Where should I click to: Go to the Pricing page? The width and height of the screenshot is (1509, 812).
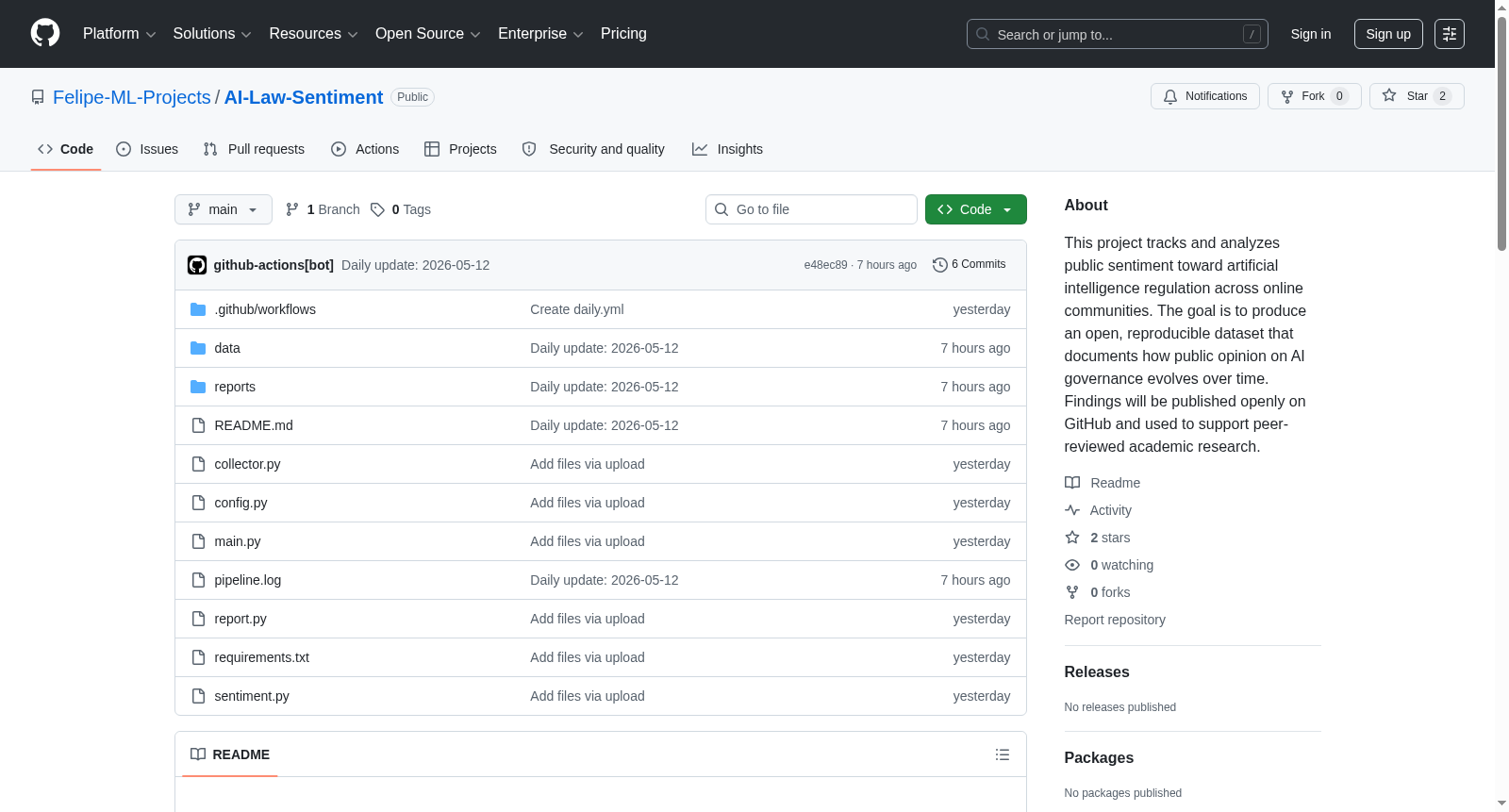(x=623, y=34)
